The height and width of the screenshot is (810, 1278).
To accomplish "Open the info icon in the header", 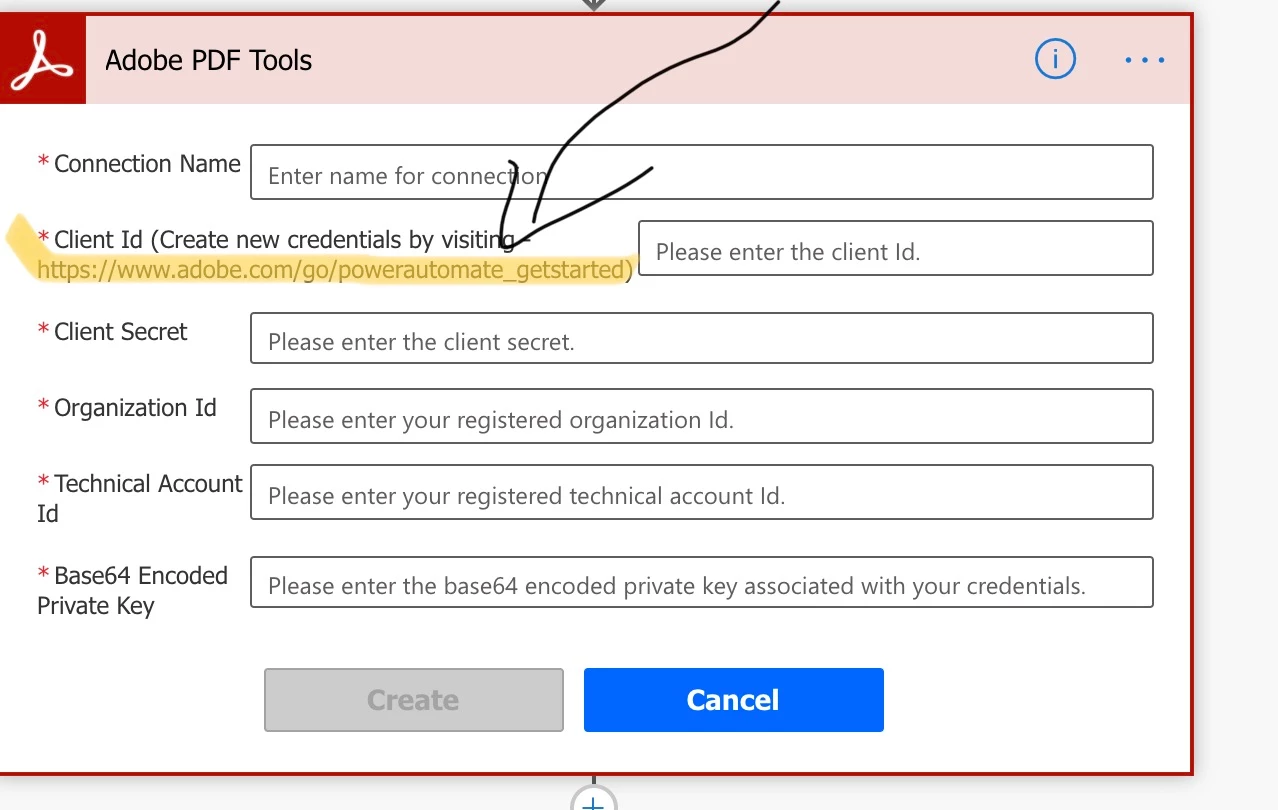I will (x=1055, y=60).
